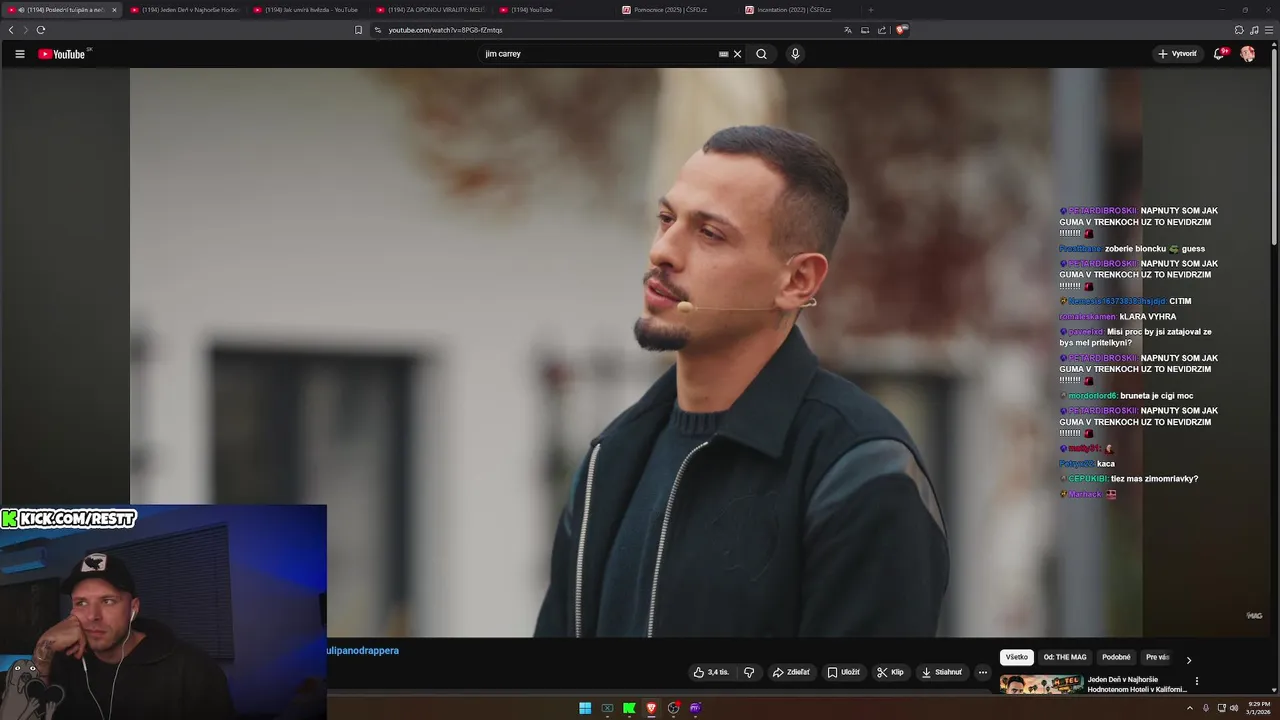
Task: Open the clock showing 9:29 PM
Action: click(1258, 708)
